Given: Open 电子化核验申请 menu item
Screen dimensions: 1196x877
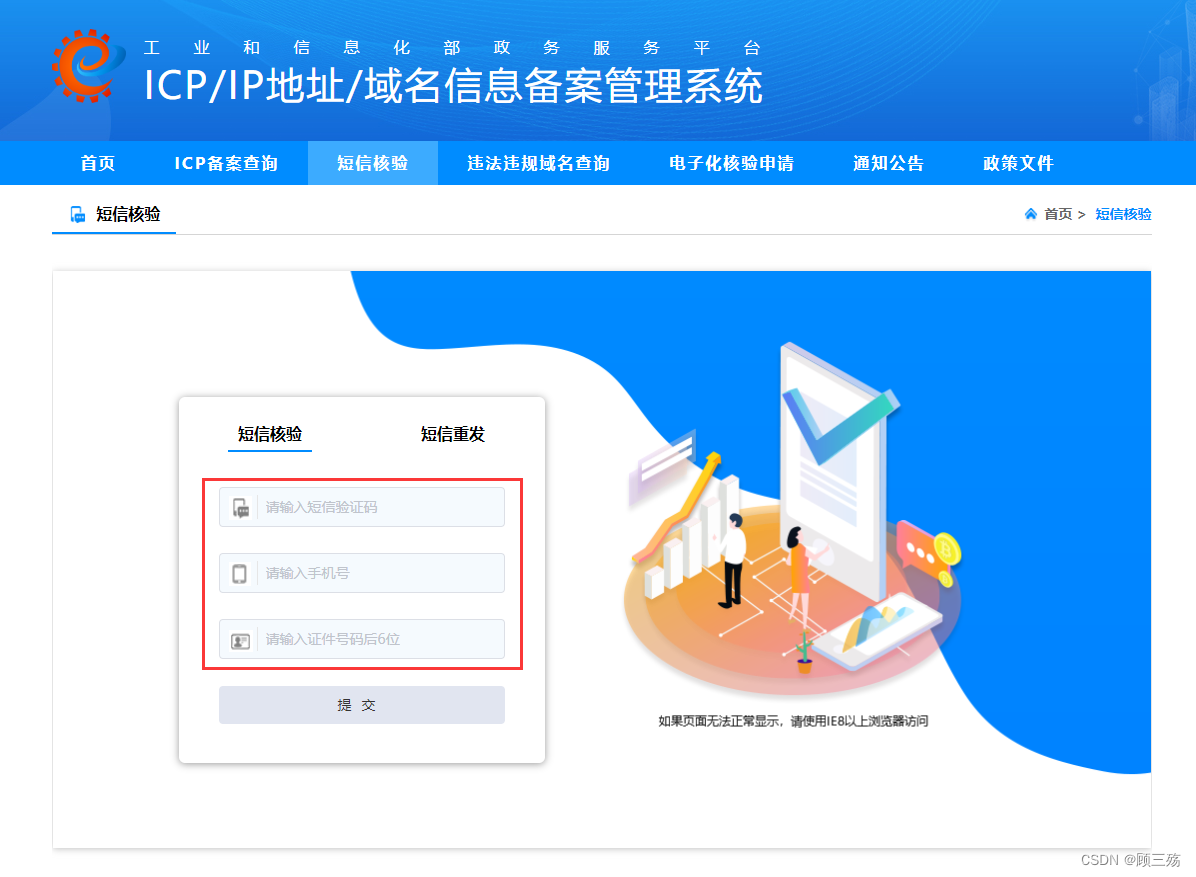Looking at the screenshot, I should pos(731,163).
